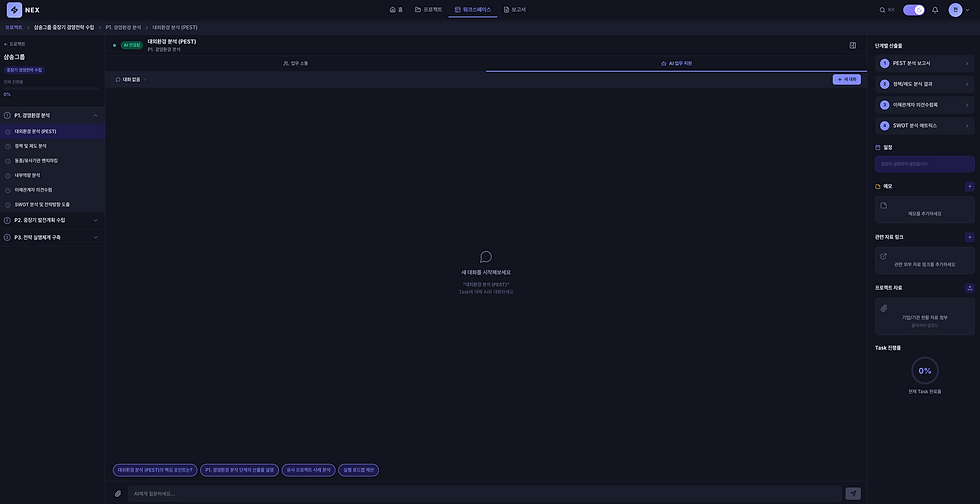This screenshot has width=980, height=504.
Task: Click the calendar icon next to 일정
Action: (878, 148)
